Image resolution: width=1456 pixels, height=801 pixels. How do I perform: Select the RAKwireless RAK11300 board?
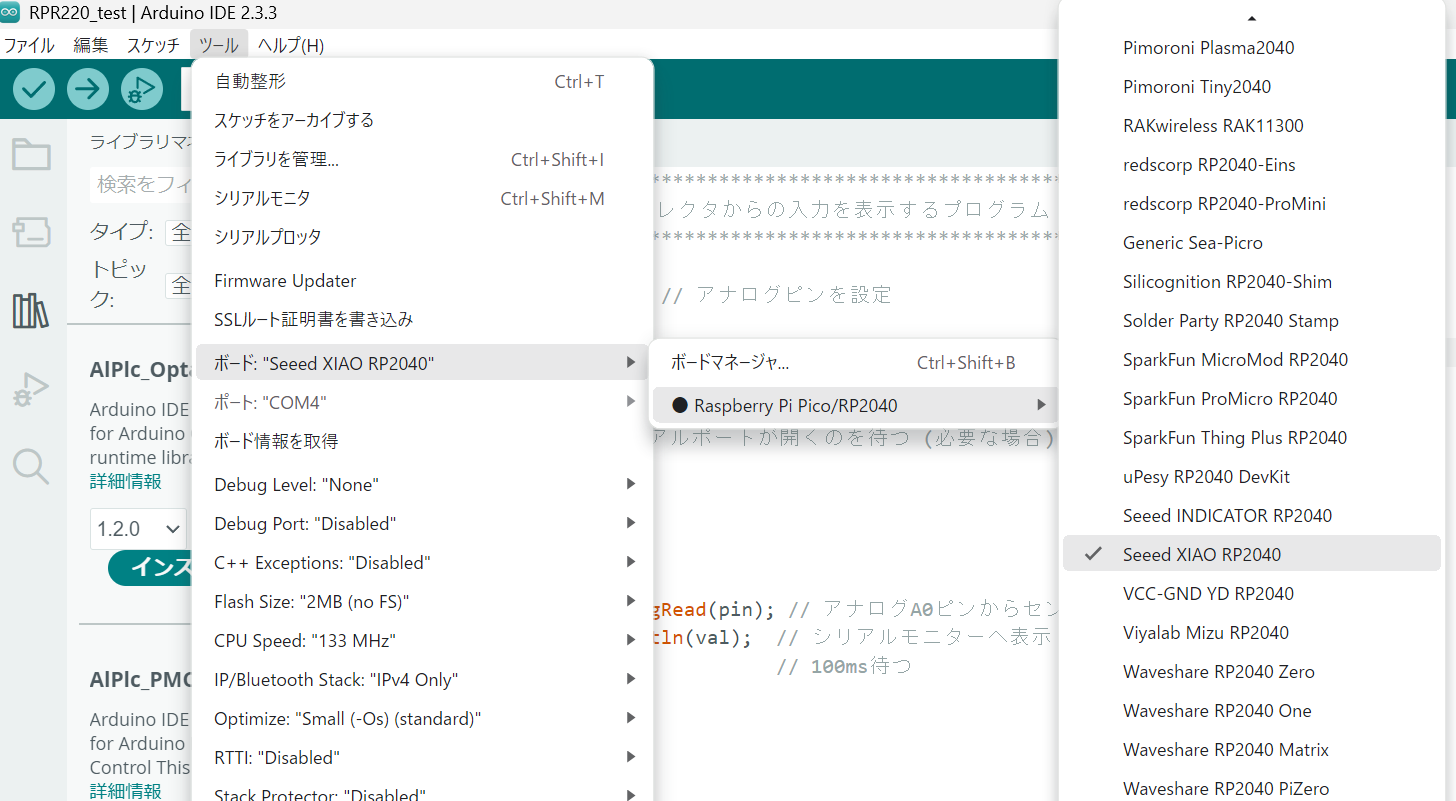click(x=1252, y=125)
